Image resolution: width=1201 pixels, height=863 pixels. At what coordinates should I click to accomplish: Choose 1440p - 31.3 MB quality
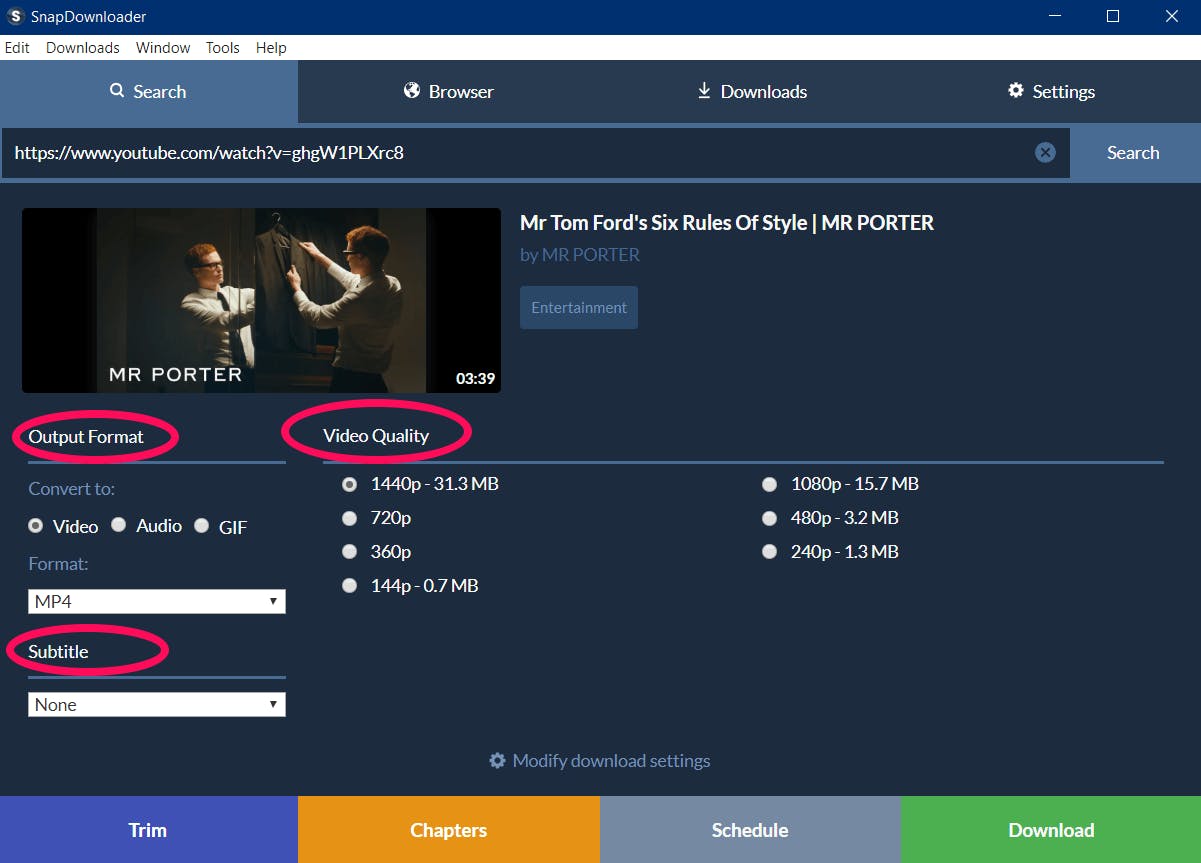point(349,484)
